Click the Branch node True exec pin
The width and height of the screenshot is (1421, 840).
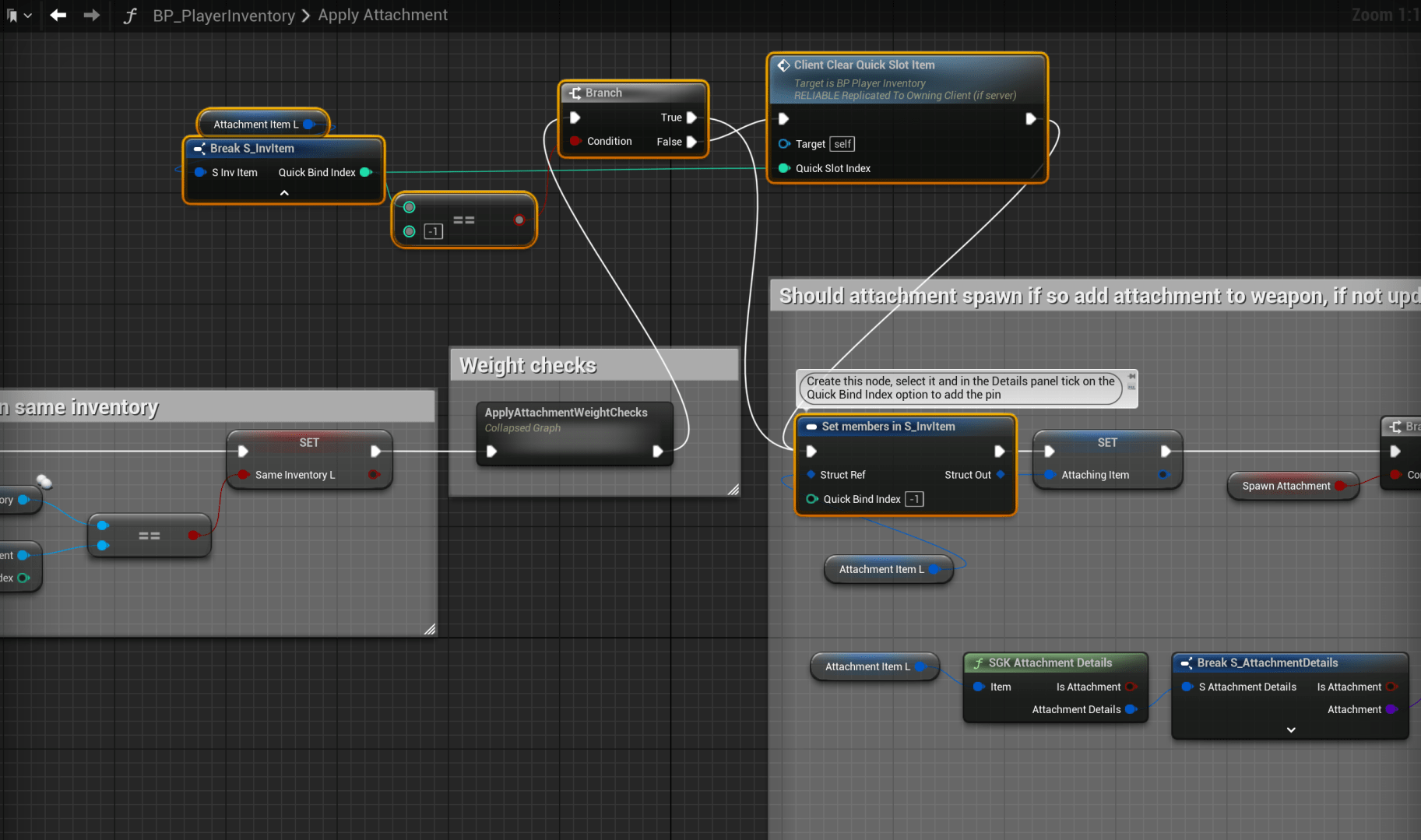tap(691, 118)
